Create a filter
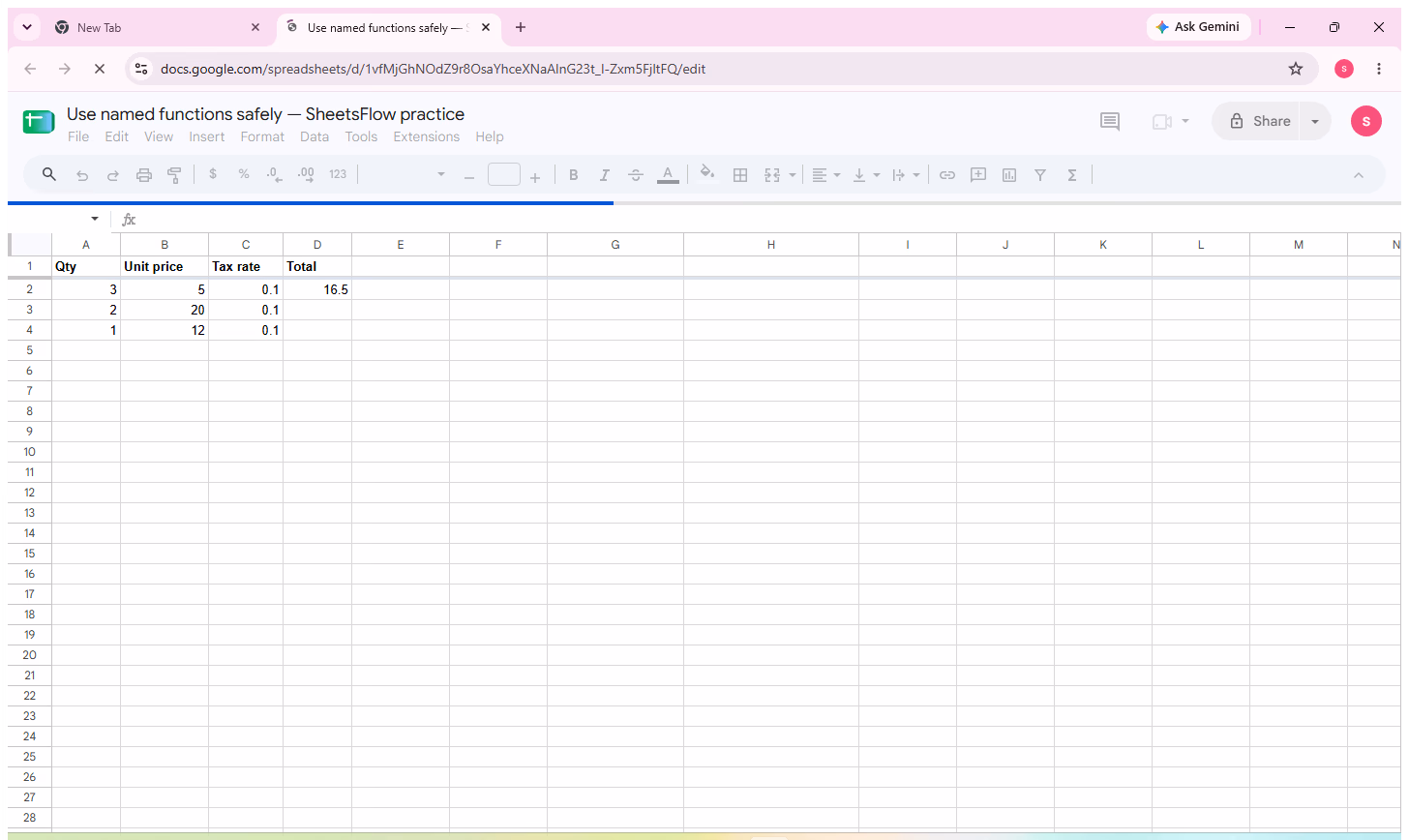Viewport: 1409px width, 840px height. [x=1040, y=175]
